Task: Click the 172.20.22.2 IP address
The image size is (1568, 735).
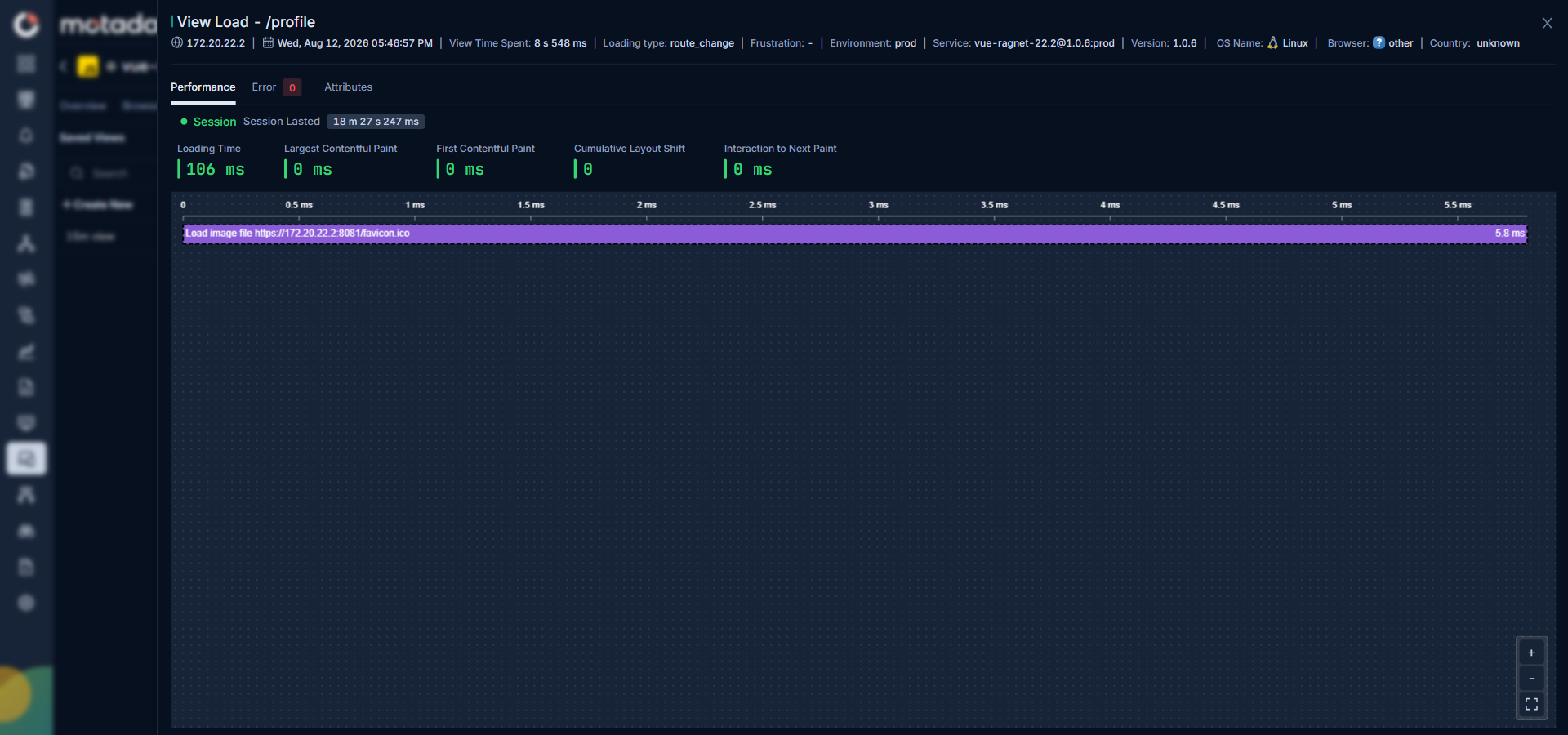Action: (x=216, y=43)
